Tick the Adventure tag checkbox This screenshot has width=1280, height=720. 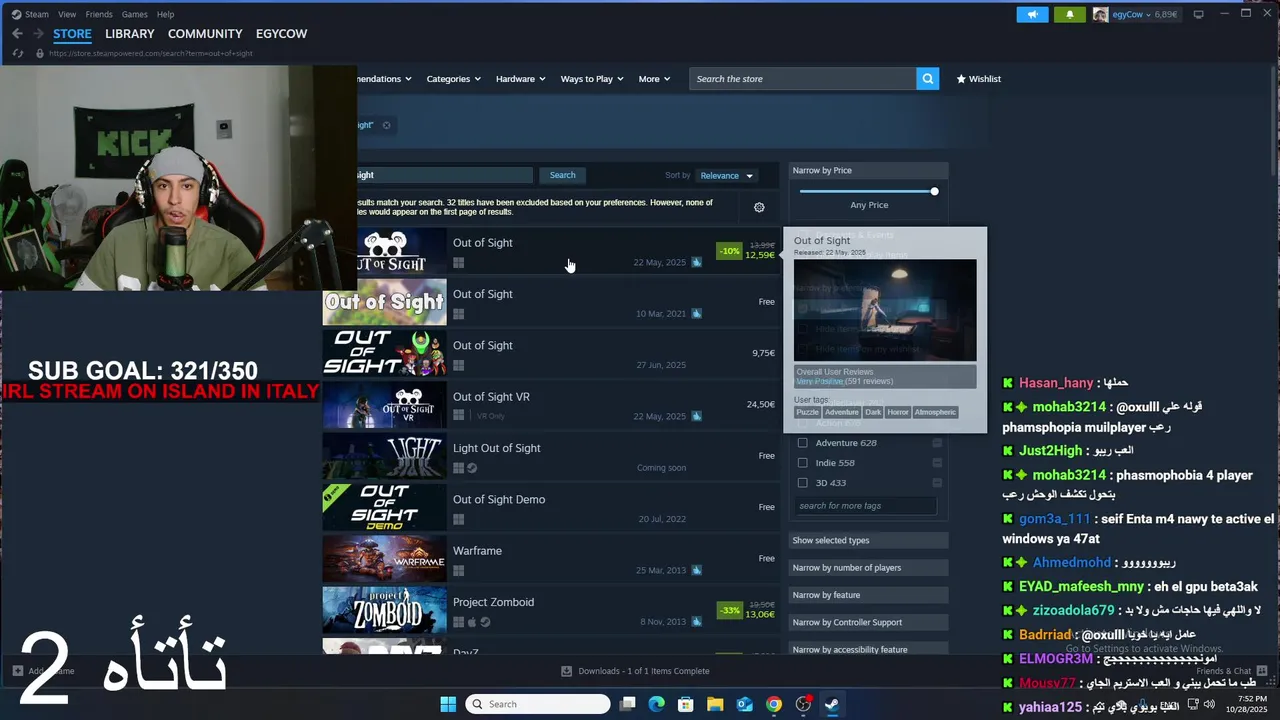[802, 443]
